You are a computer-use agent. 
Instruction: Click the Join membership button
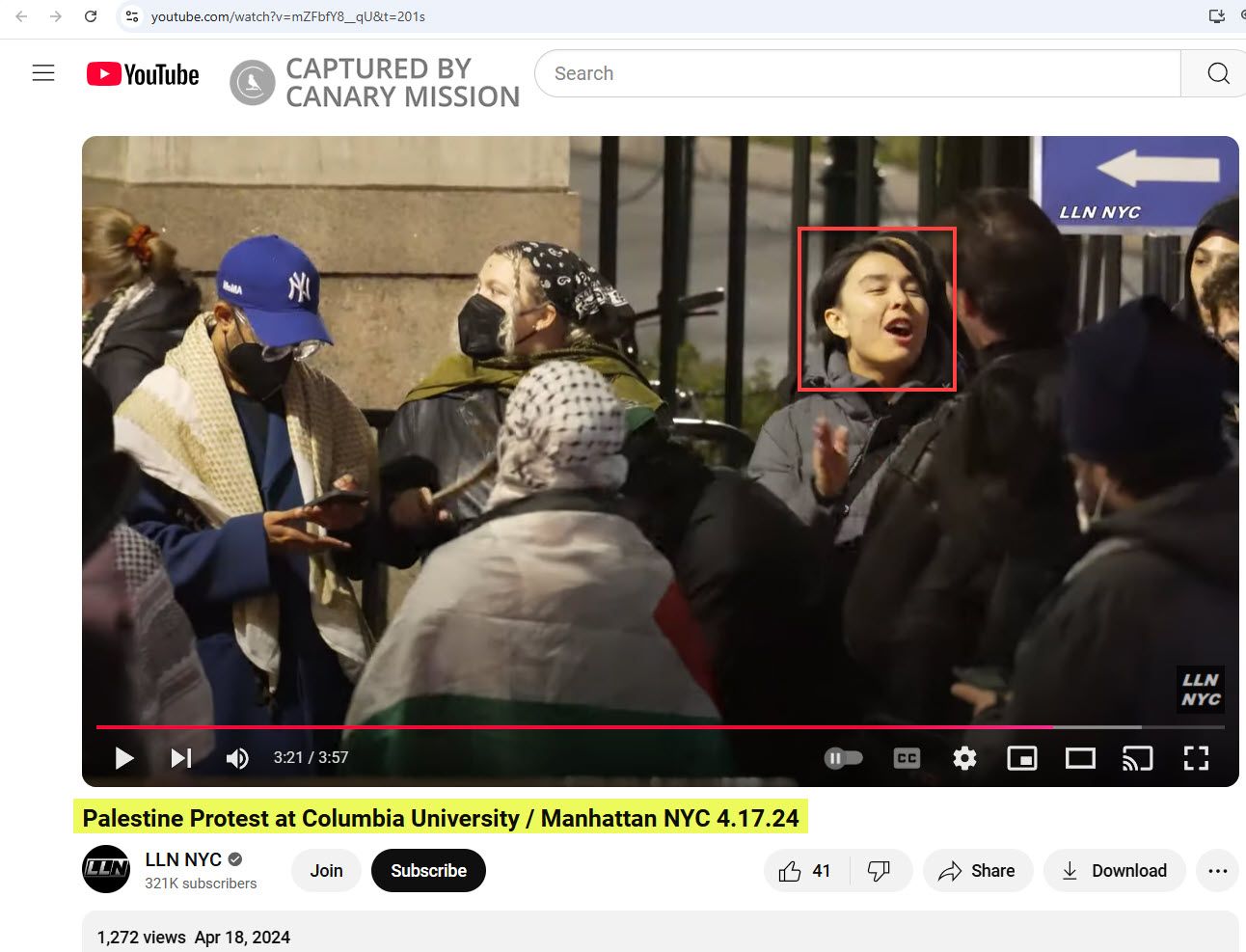[326, 871]
